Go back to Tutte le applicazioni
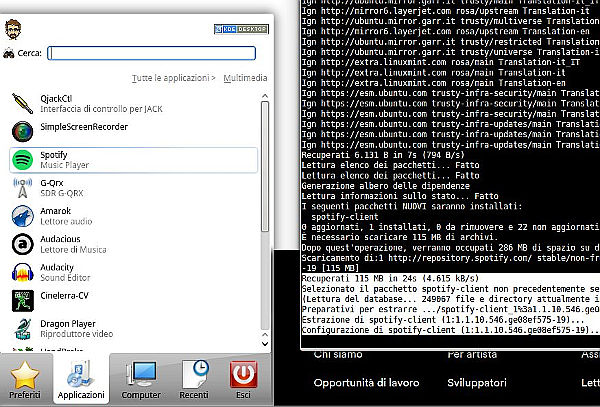This screenshot has width=600, height=407. click(173, 78)
